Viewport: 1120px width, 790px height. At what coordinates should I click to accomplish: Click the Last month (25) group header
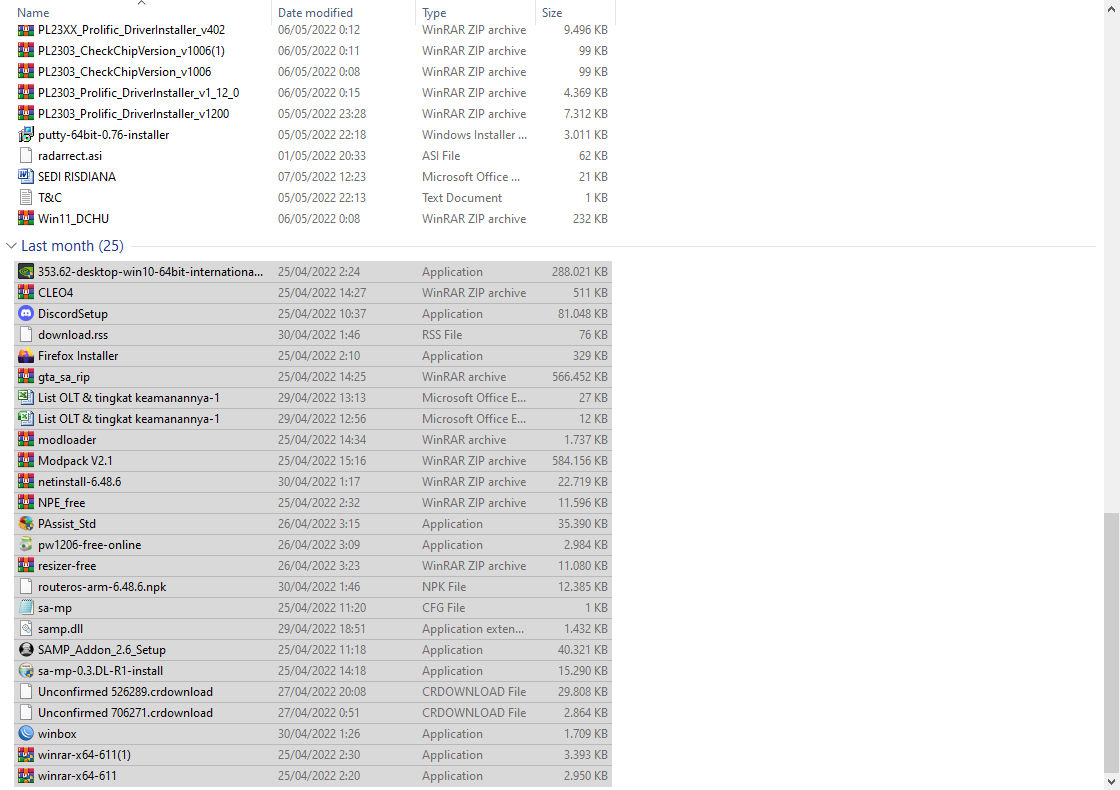(x=72, y=246)
